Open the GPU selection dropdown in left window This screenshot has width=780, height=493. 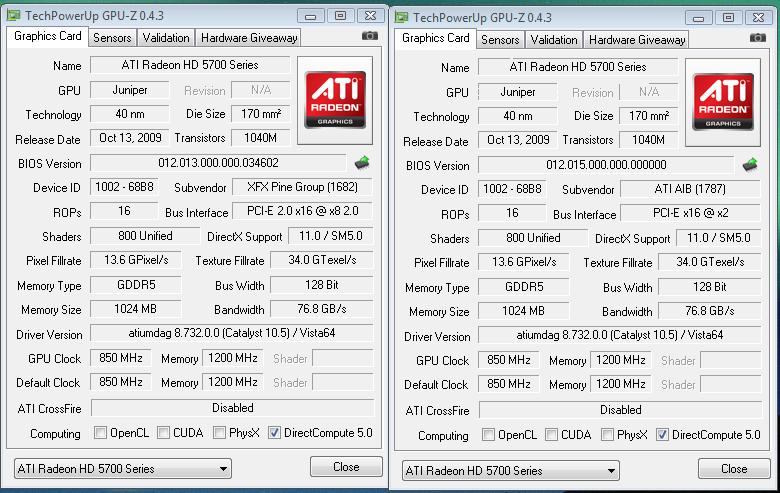point(123,469)
